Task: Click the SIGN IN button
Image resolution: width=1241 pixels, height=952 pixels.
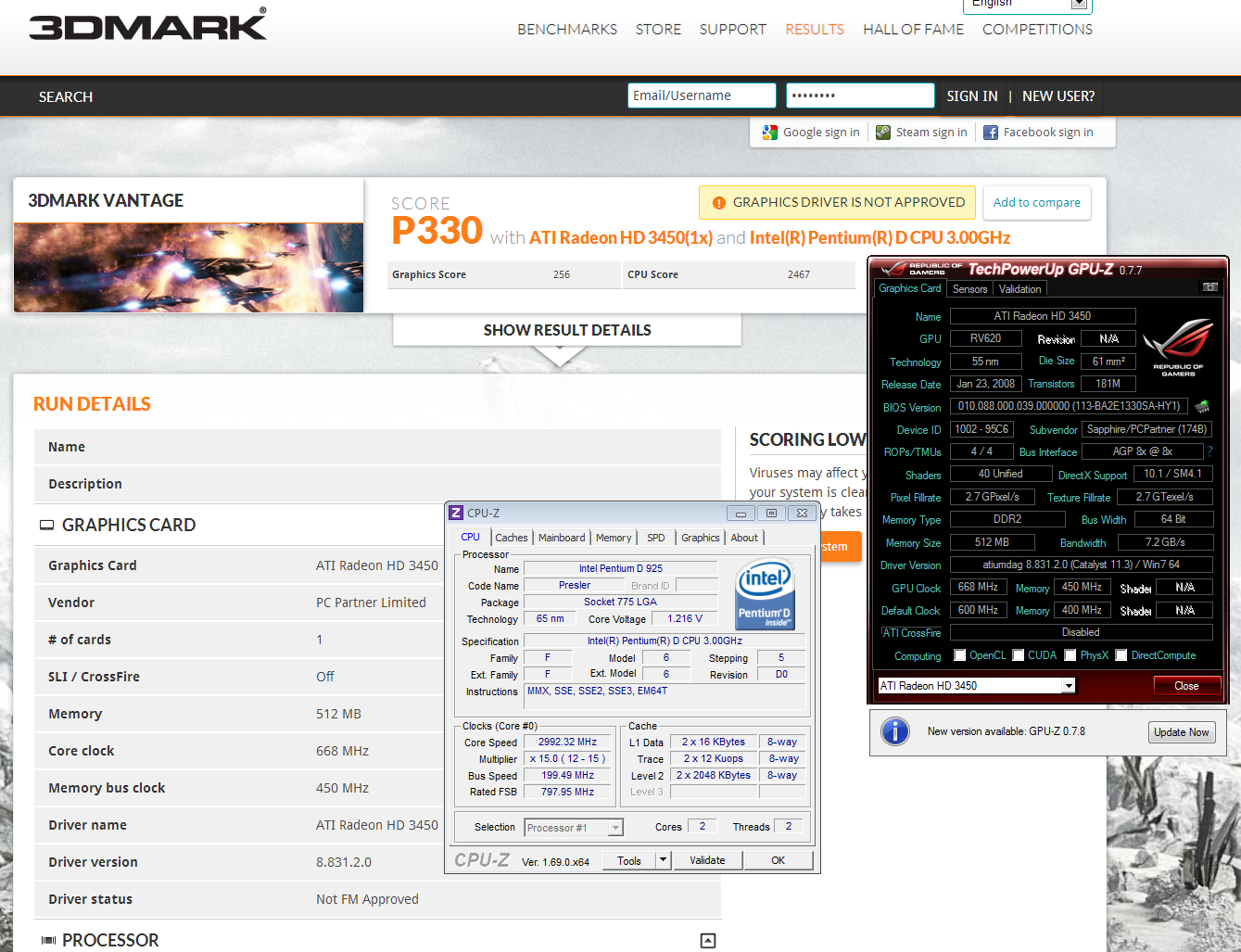Action: 972,96
